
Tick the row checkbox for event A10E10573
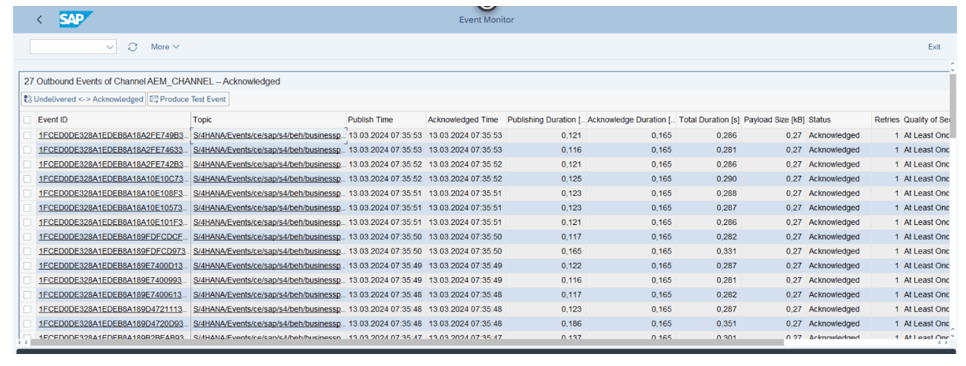(x=27, y=208)
